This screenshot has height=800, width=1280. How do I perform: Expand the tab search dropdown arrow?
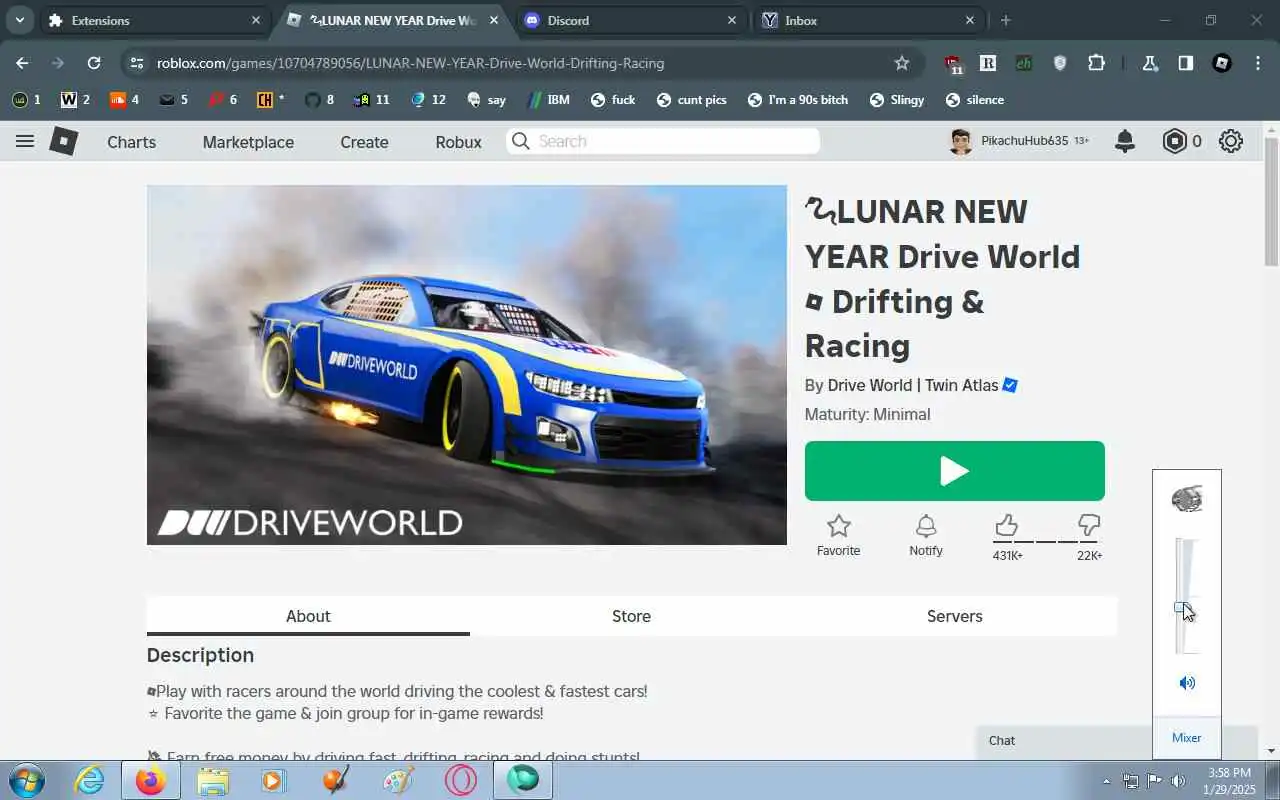click(19, 20)
